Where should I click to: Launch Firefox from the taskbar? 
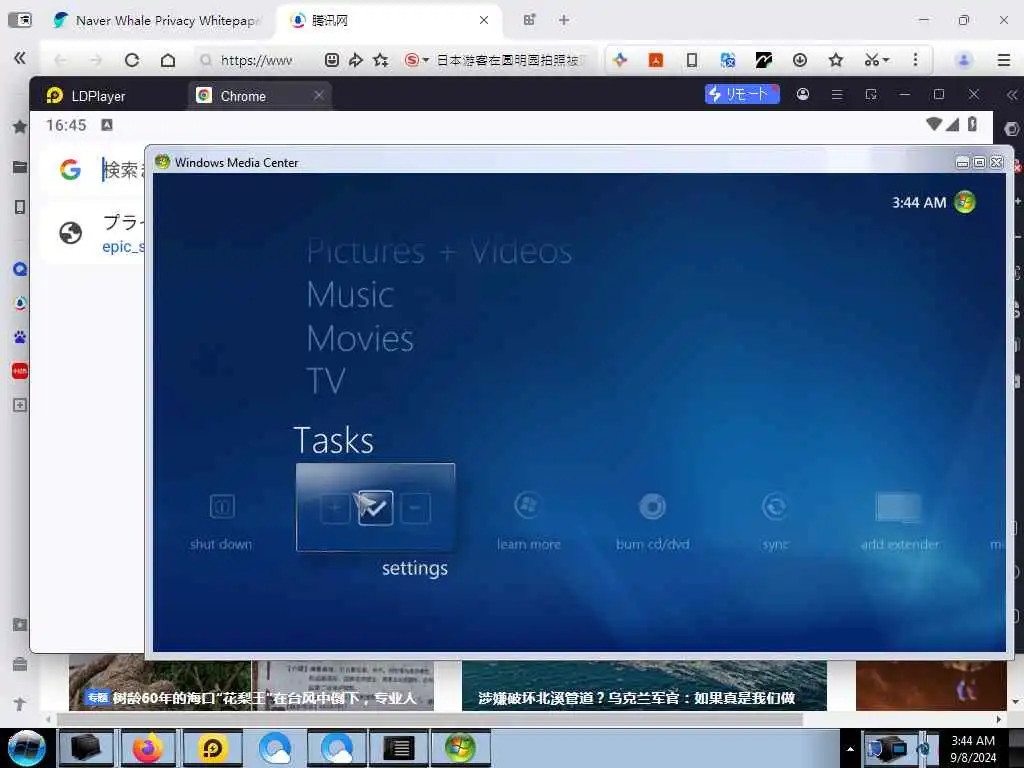coord(148,748)
